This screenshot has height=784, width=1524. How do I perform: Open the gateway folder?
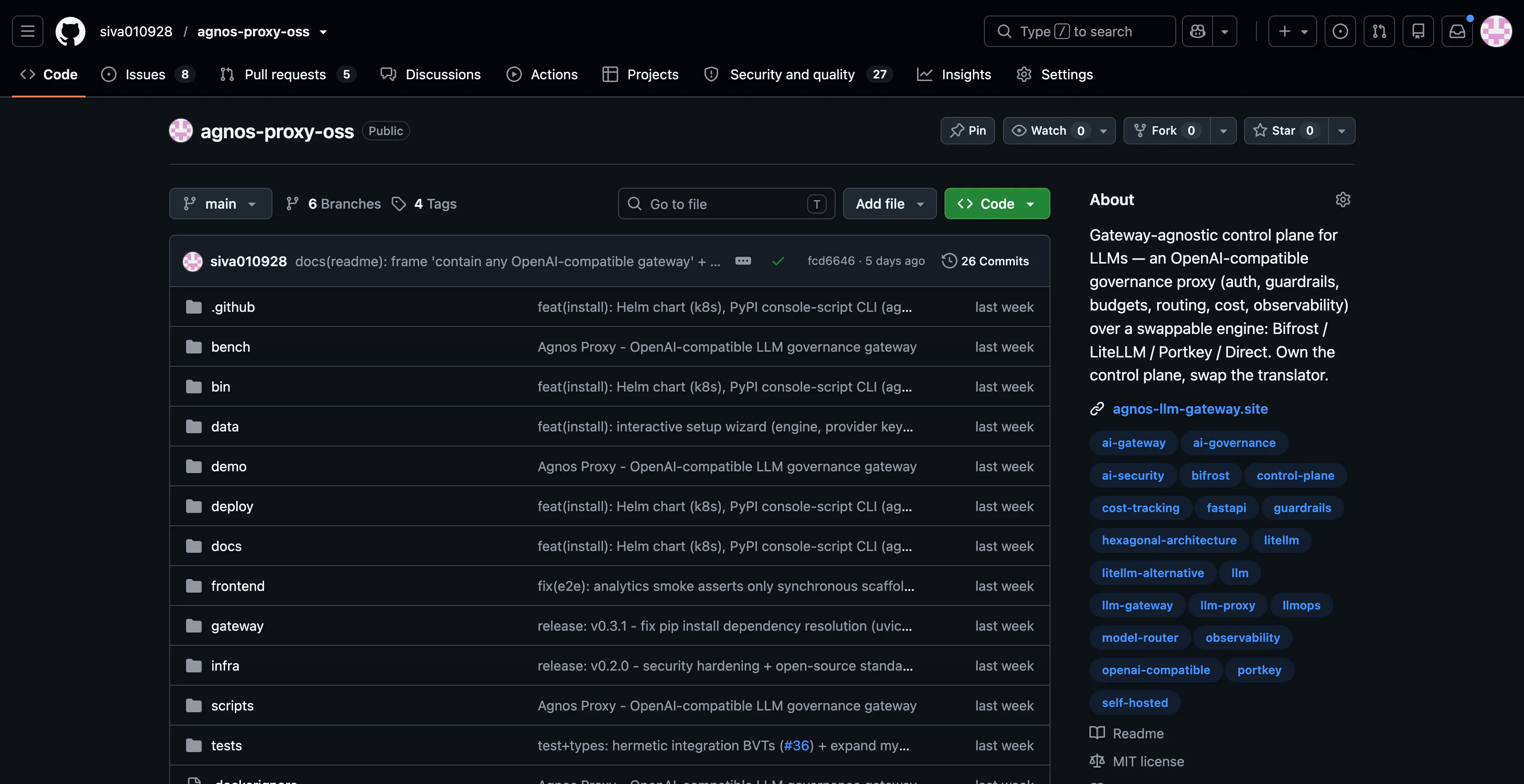point(237,626)
